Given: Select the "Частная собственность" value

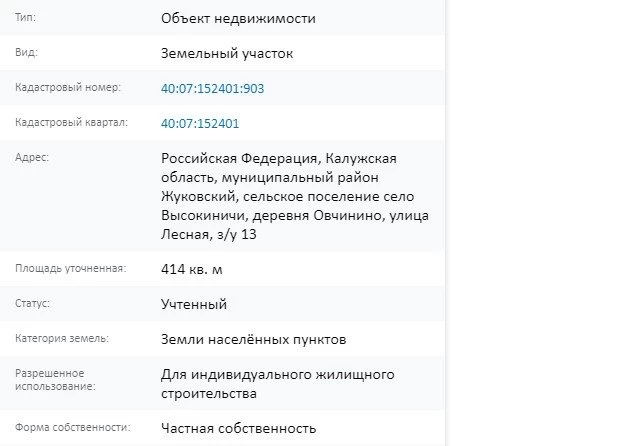Looking at the screenshot, I should tap(239, 428).
